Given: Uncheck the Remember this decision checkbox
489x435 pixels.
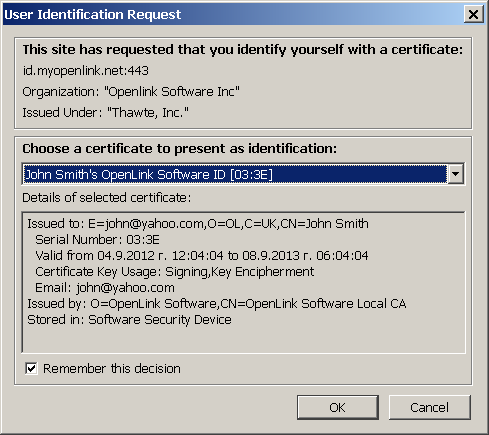Looking at the screenshot, I should click(31, 369).
